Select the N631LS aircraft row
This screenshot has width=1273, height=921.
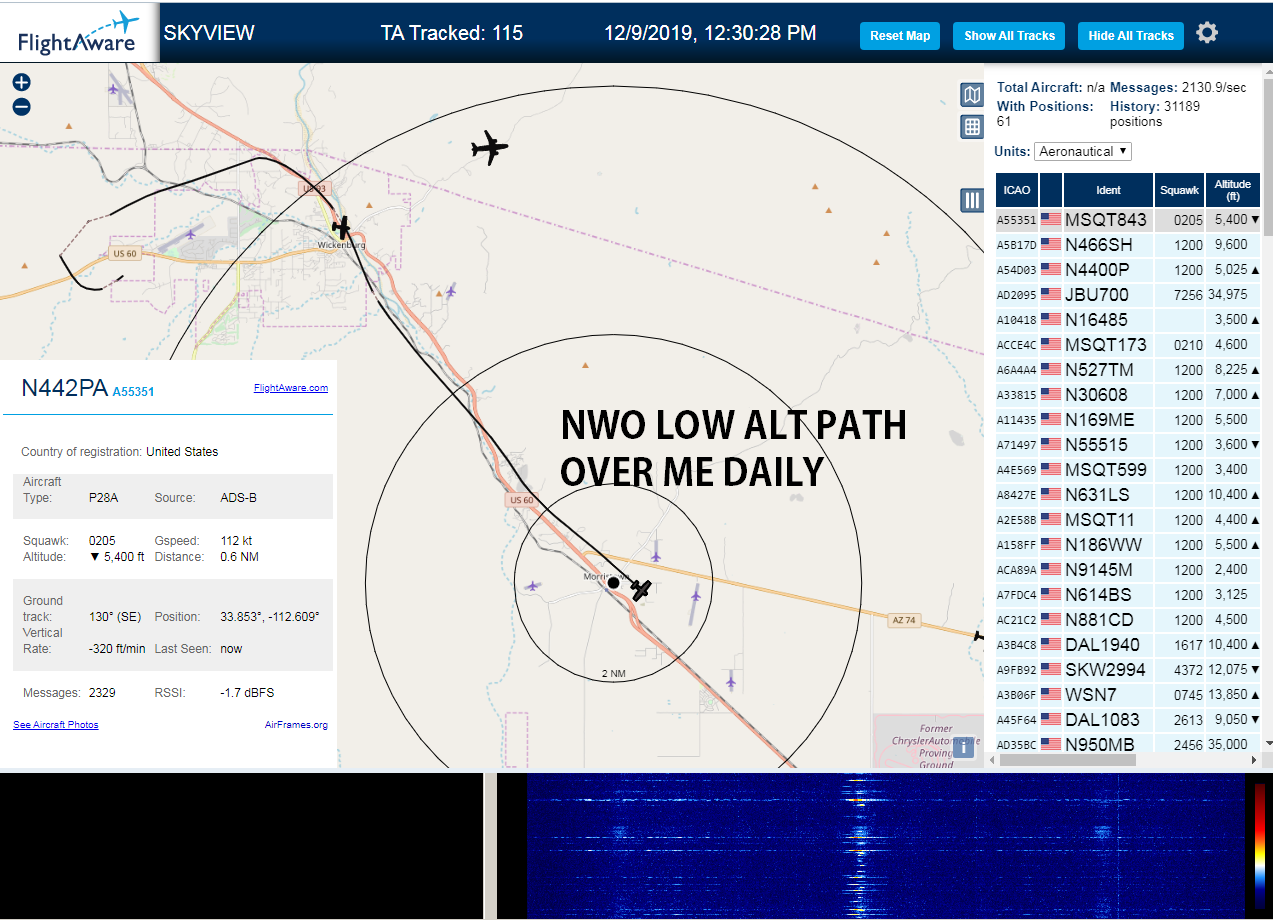pyautogui.click(x=1128, y=494)
